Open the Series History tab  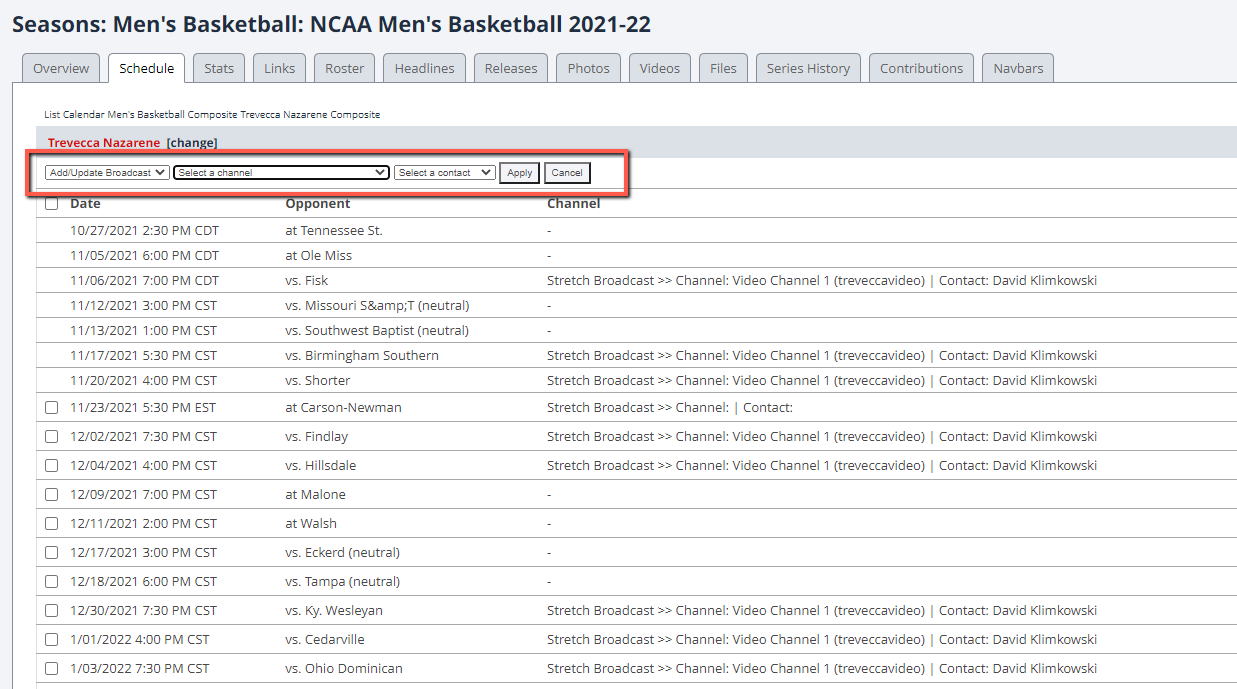[x=808, y=68]
